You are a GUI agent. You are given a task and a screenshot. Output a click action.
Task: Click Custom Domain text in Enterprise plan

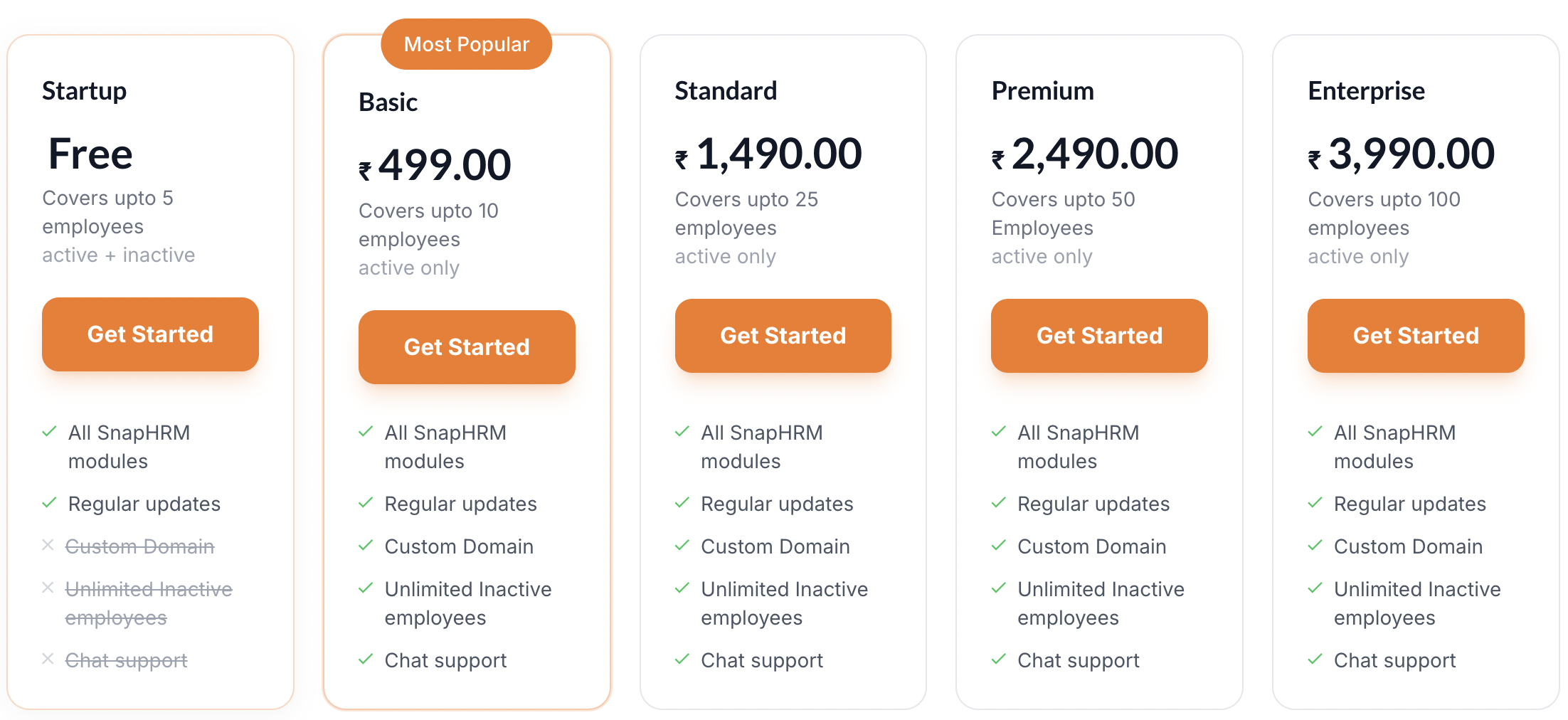(x=1408, y=546)
